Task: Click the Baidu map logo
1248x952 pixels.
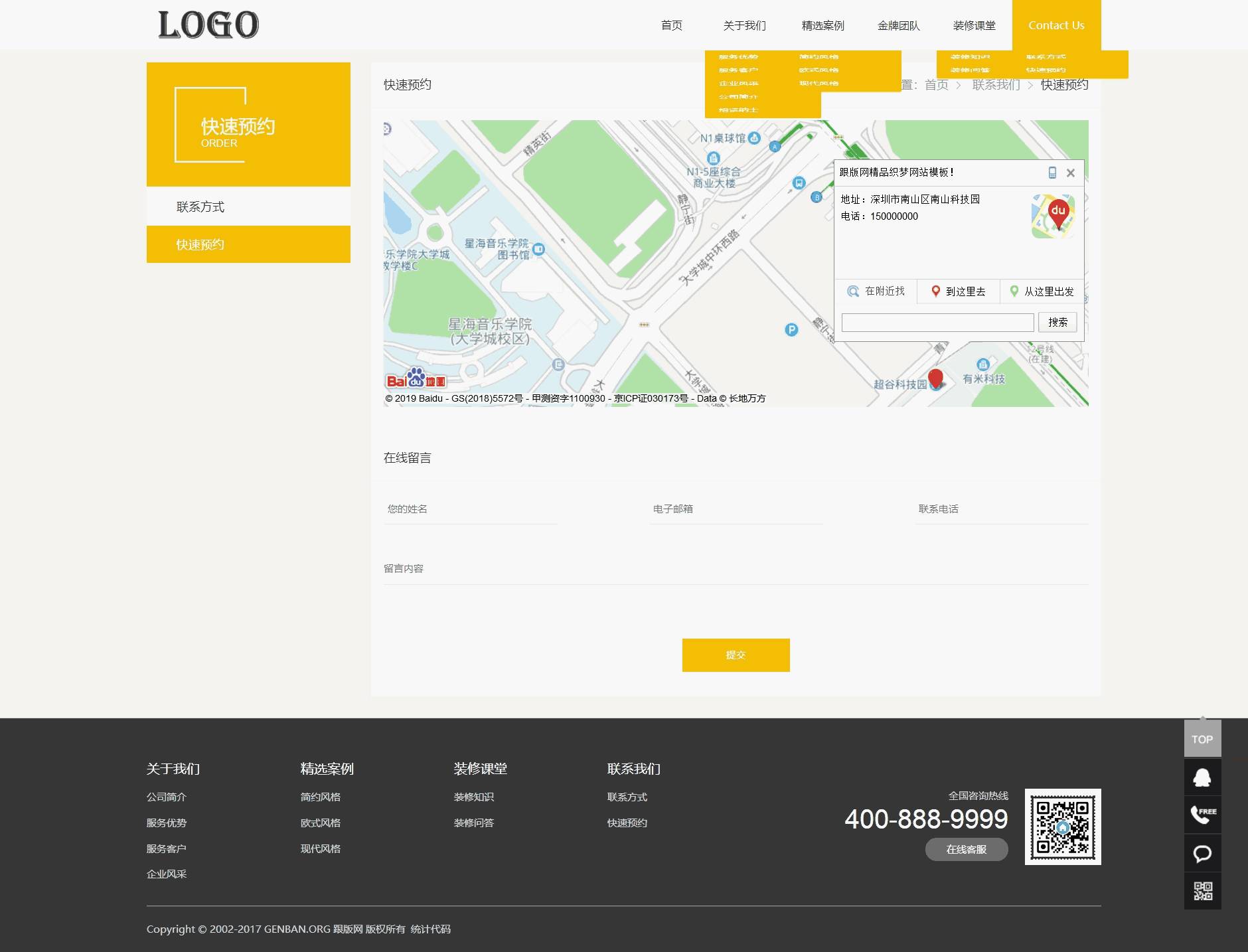Action: [x=416, y=378]
